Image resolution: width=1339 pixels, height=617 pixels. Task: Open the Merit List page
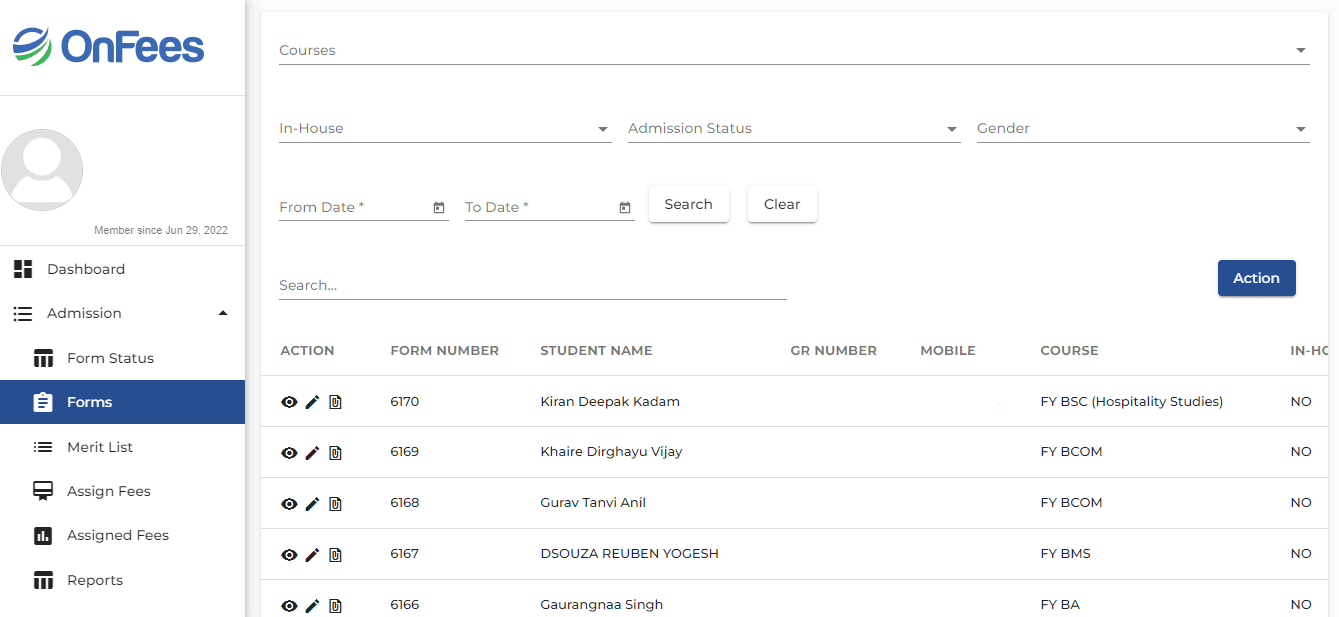(100, 447)
